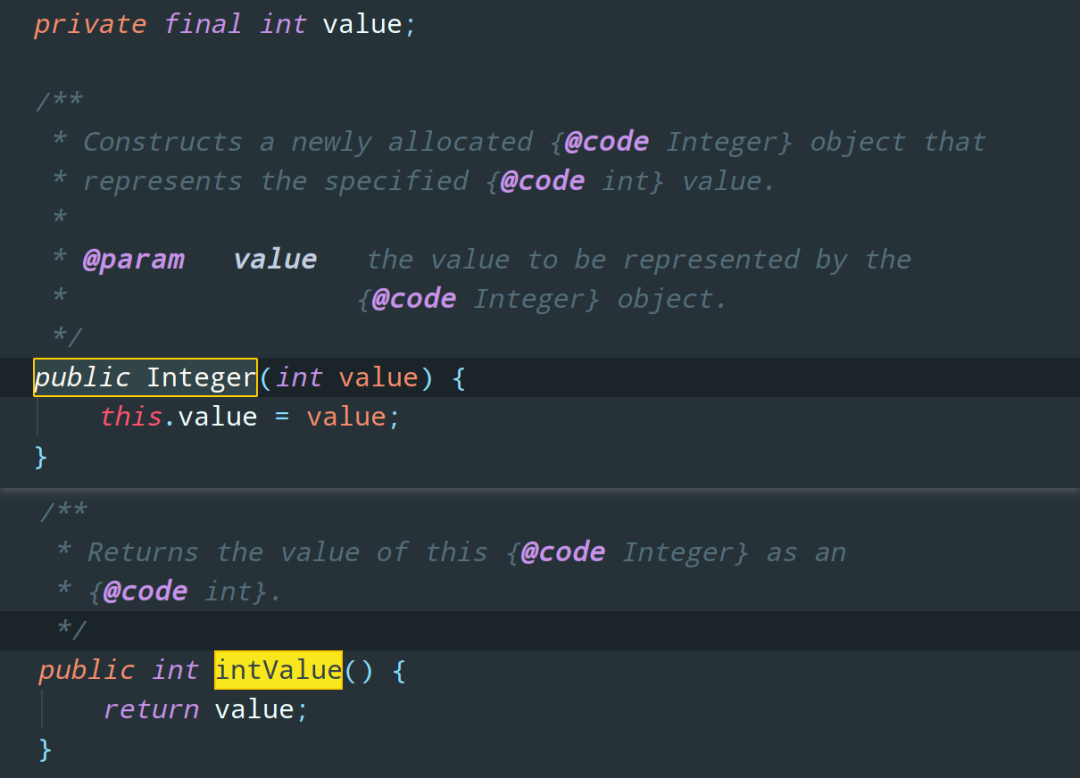Click the "private" keyword in the field declaration

[x=90, y=24]
